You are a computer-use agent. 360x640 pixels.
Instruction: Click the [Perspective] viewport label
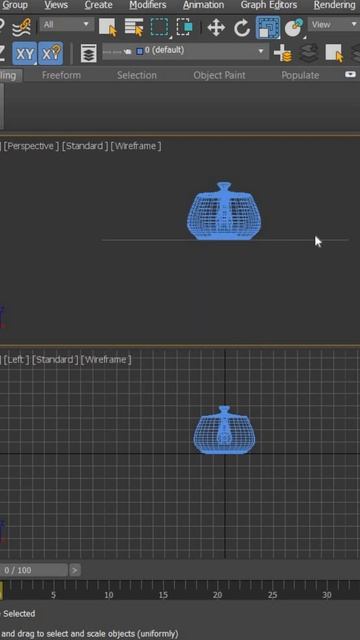coord(31,146)
